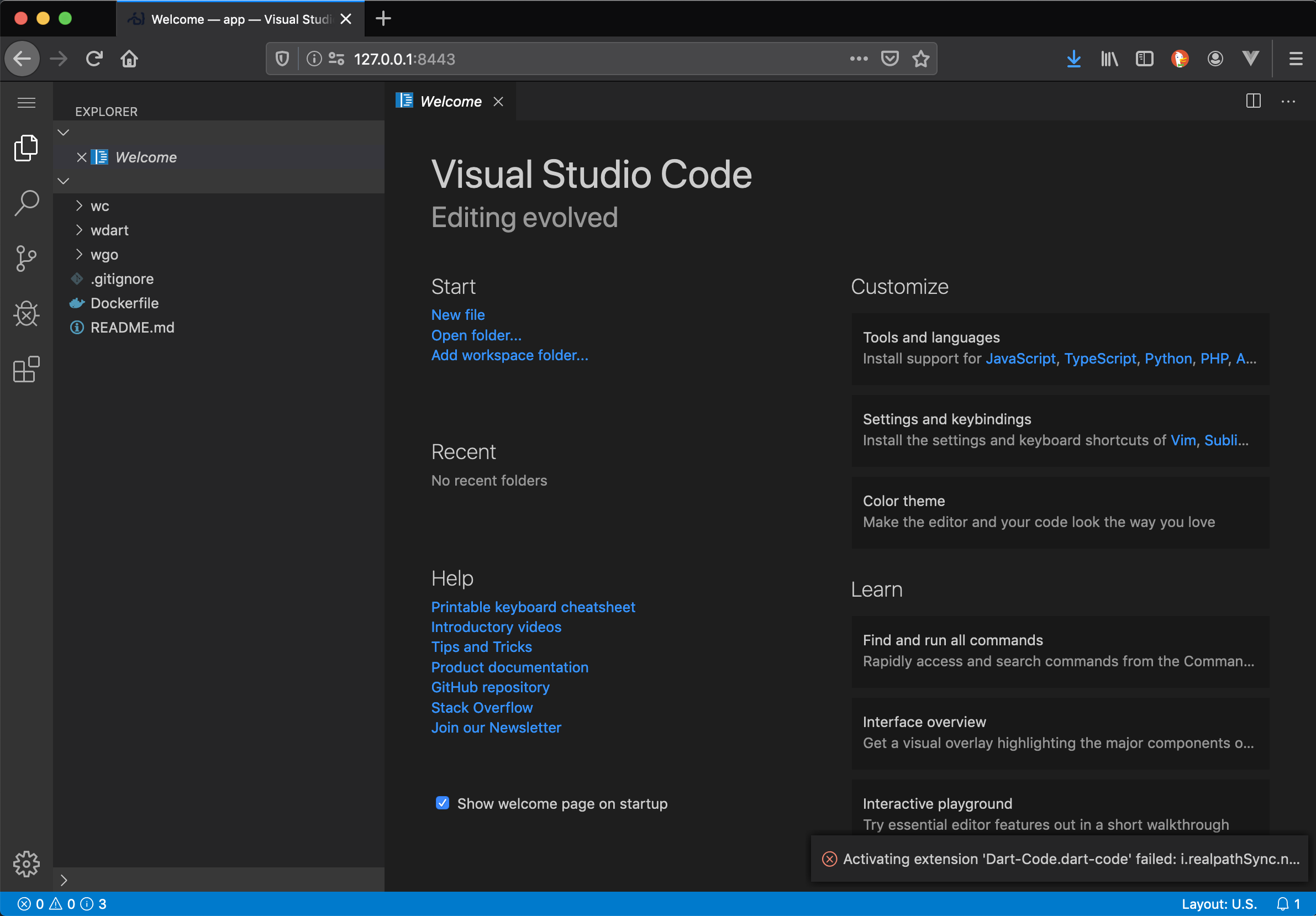The height and width of the screenshot is (916, 1316).
Task: Click the Vue devtools extension icon
Action: [x=1251, y=59]
